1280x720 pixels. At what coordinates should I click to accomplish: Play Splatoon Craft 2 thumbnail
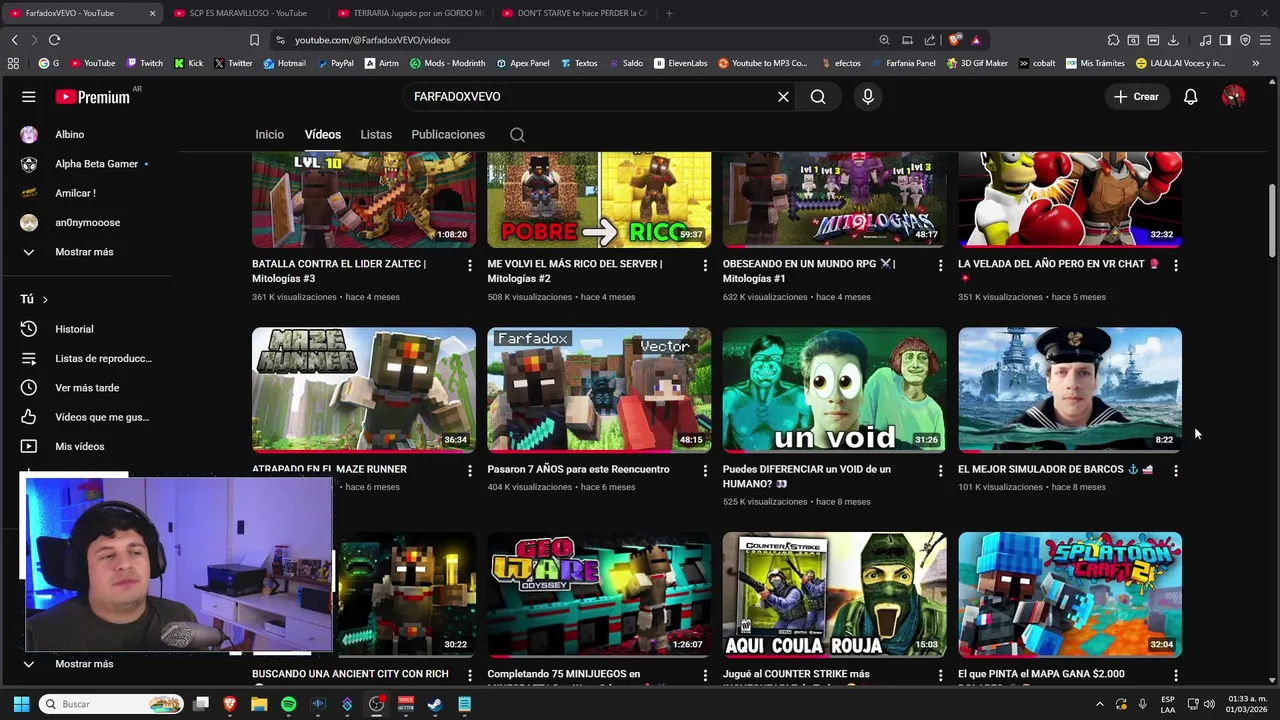tap(1070, 595)
